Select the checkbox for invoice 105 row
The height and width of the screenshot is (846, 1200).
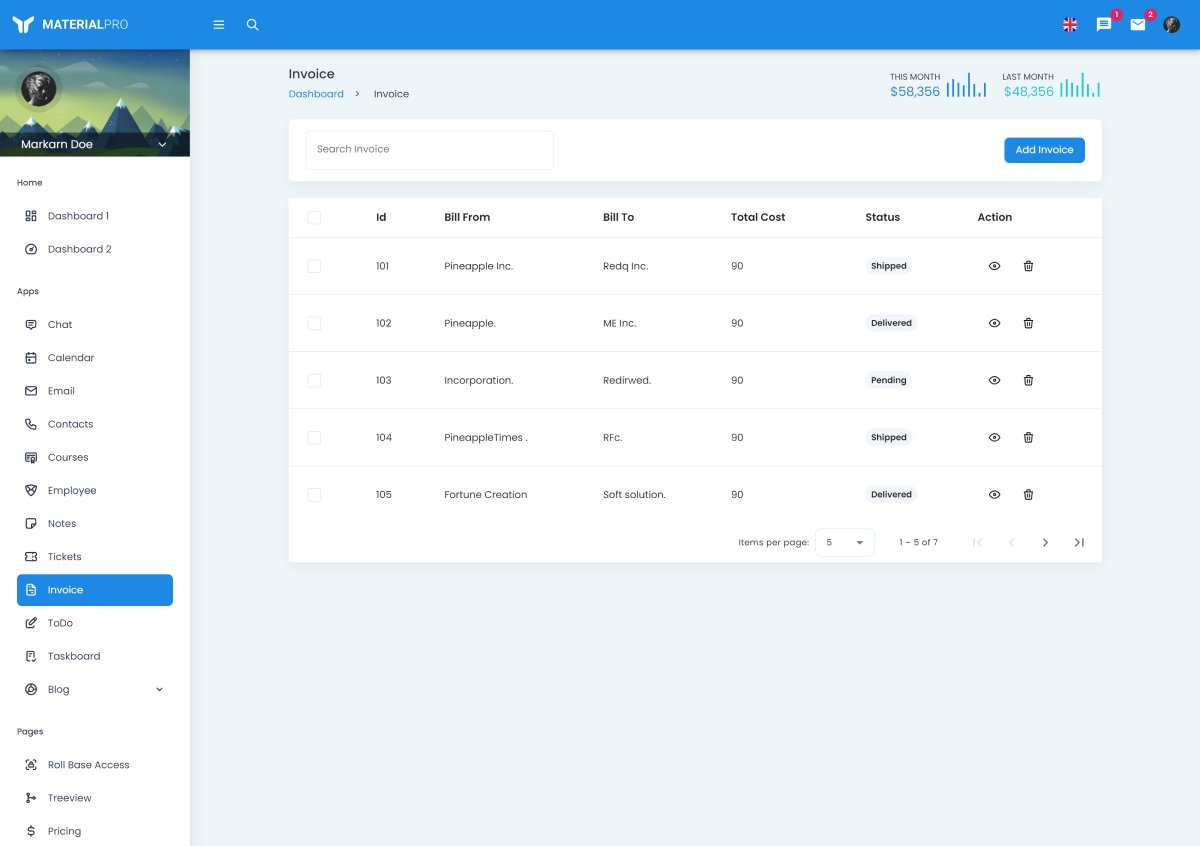314,495
